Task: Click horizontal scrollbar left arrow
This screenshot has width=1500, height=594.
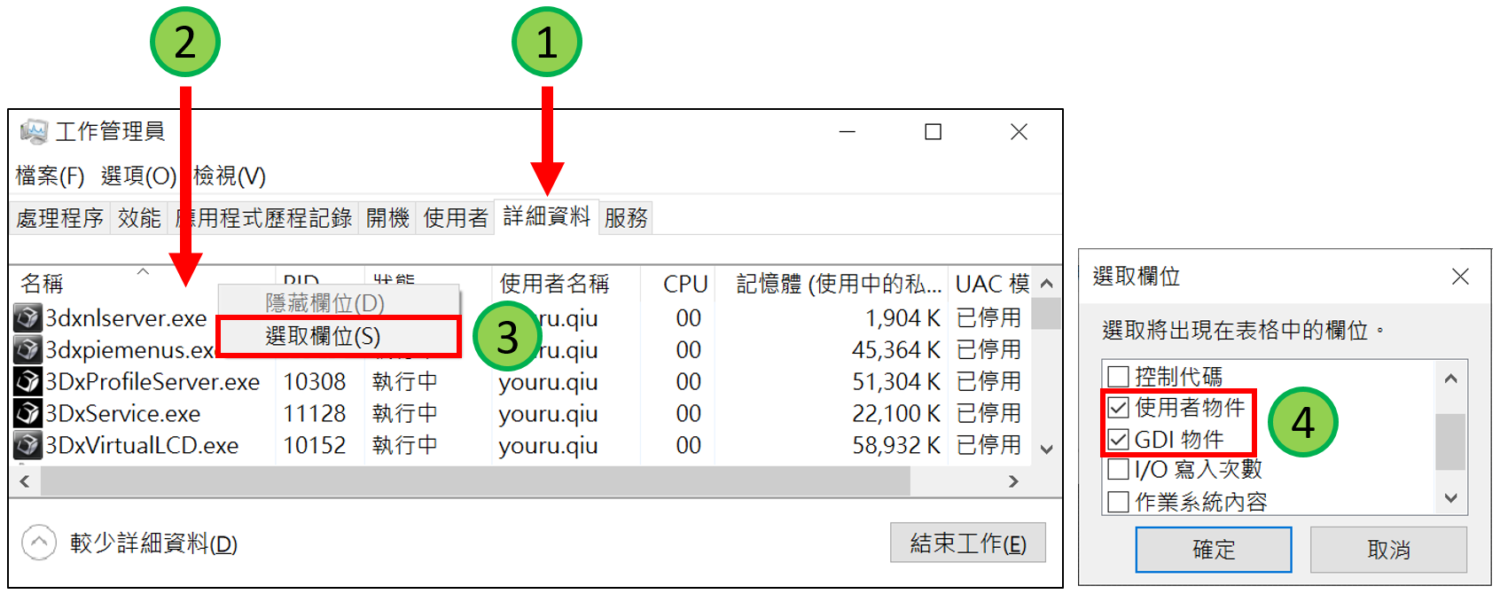Action: (x=24, y=482)
